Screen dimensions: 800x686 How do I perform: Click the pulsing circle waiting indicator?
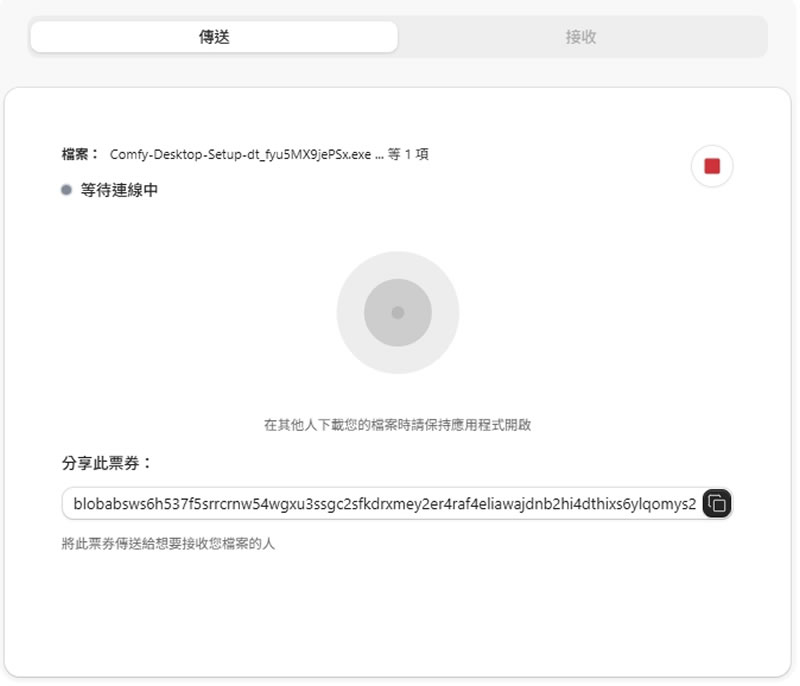[398, 313]
